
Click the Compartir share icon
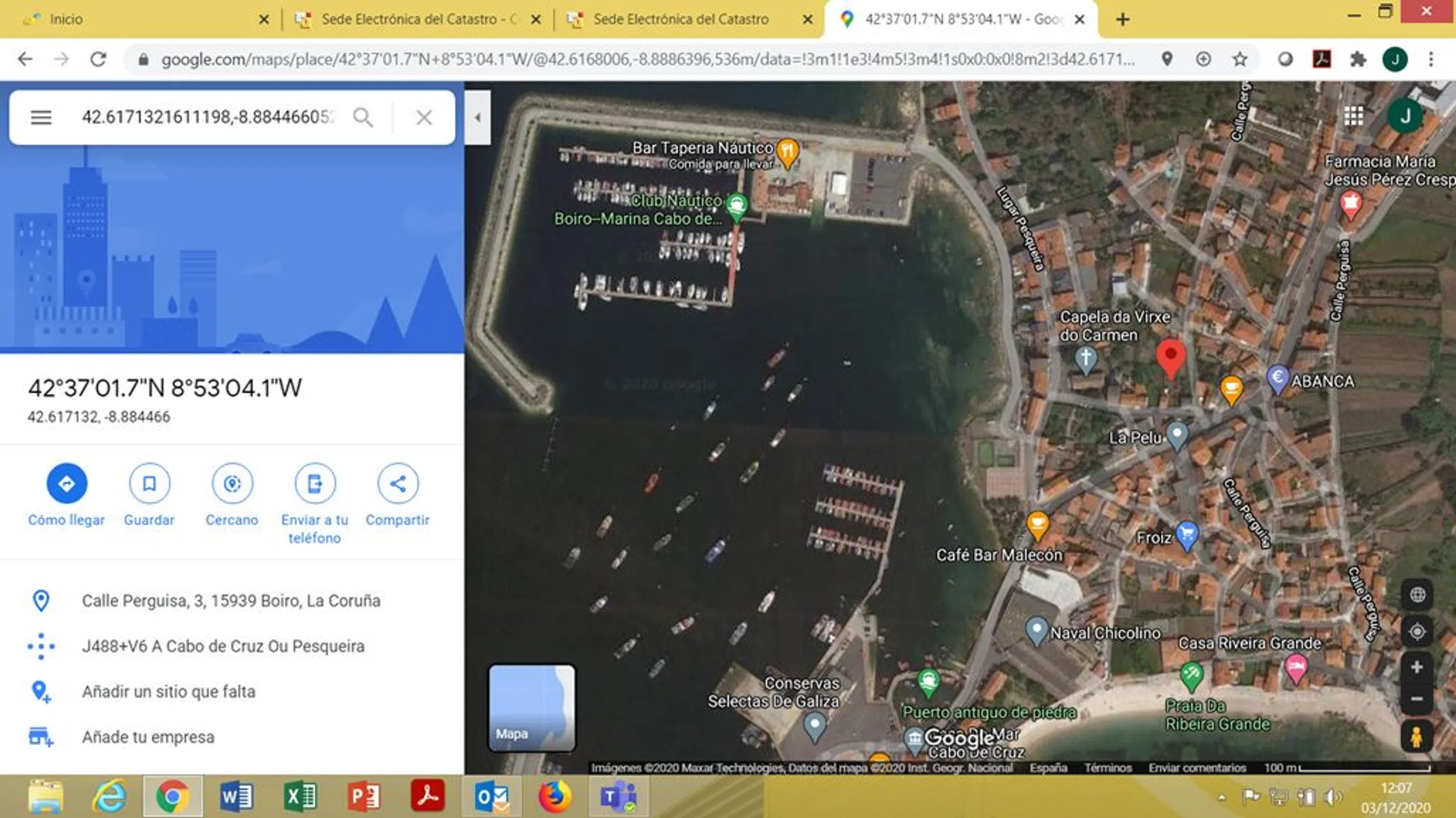coord(398,483)
